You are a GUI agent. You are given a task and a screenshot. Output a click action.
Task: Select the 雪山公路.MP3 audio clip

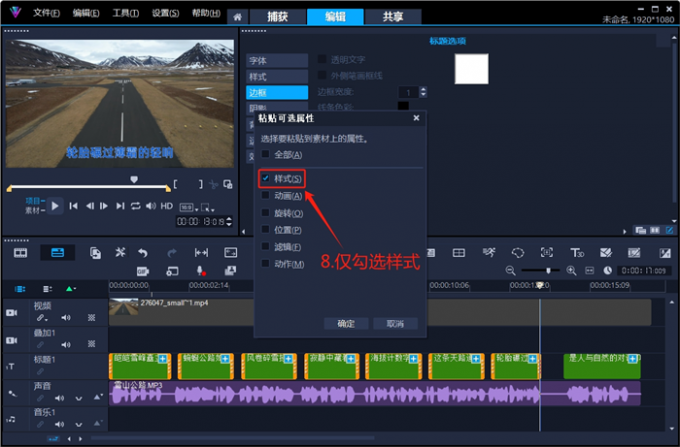(375, 393)
